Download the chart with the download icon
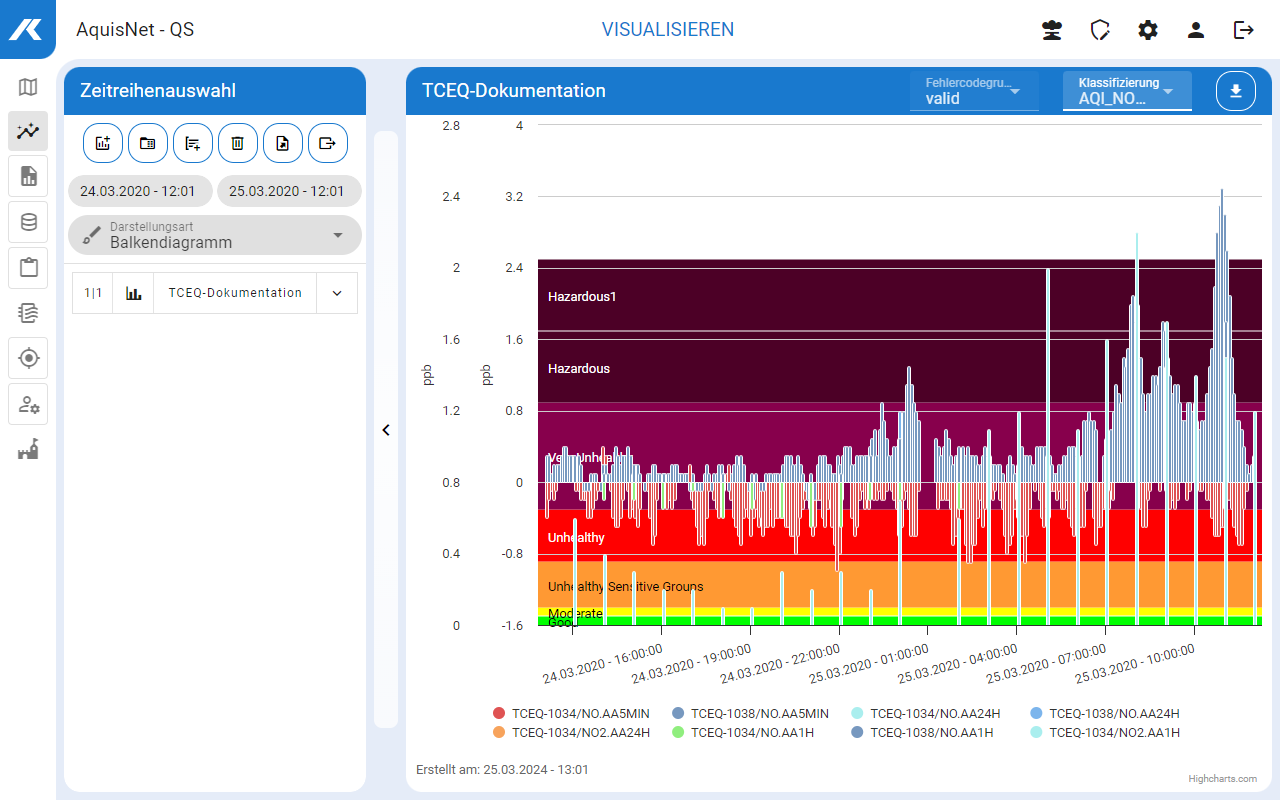Image resolution: width=1280 pixels, height=800 pixels. (x=1235, y=91)
